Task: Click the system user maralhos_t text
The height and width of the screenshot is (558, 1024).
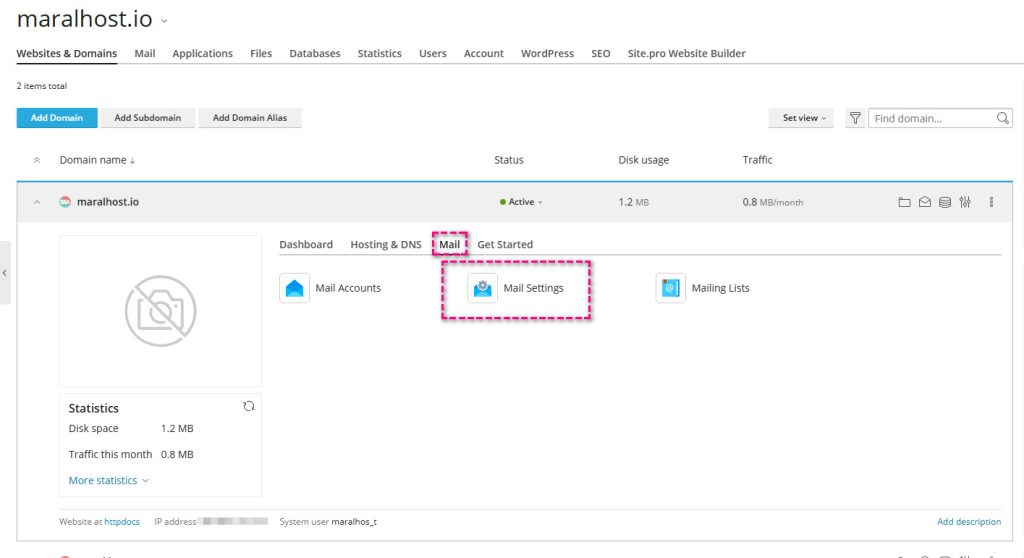Action: click(354, 521)
